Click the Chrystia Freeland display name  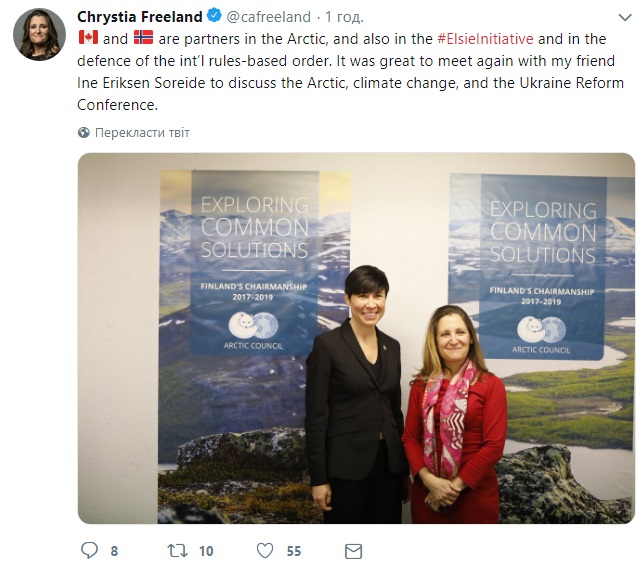[140, 17]
